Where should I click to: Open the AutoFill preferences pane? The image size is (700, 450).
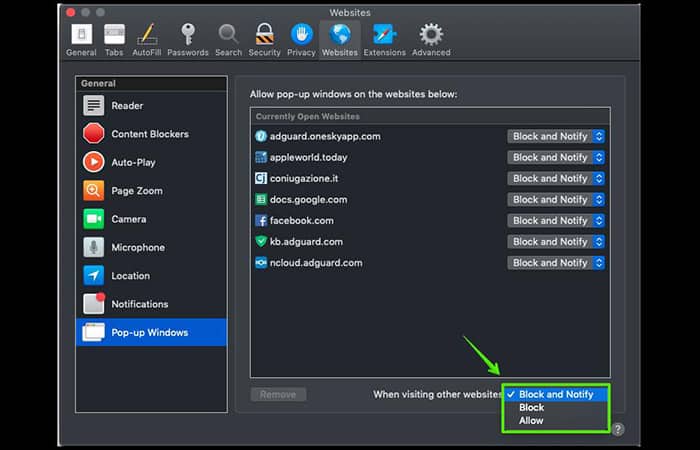[x=147, y=40]
